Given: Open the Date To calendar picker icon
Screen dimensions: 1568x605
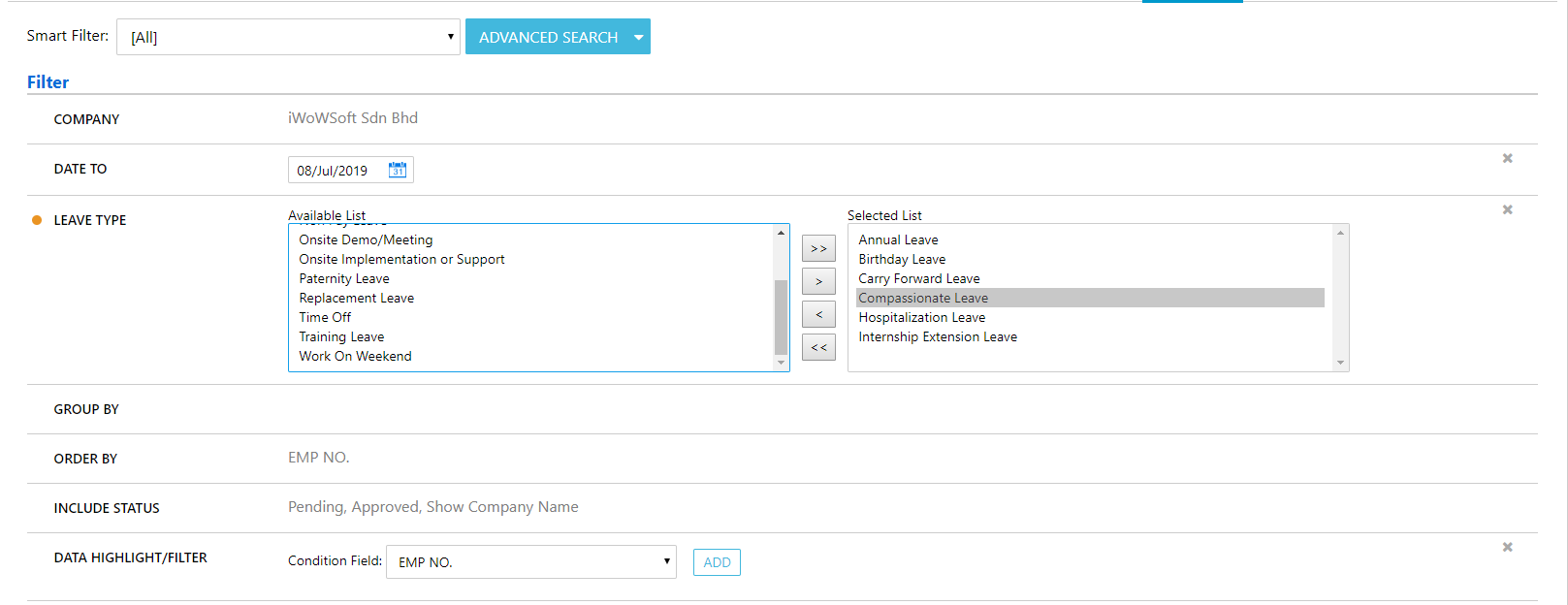Looking at the screenshot, I should coord(398,171).
